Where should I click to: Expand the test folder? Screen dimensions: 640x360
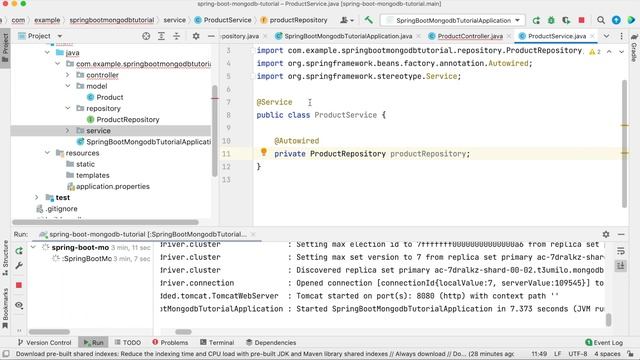tap(37, 198)
